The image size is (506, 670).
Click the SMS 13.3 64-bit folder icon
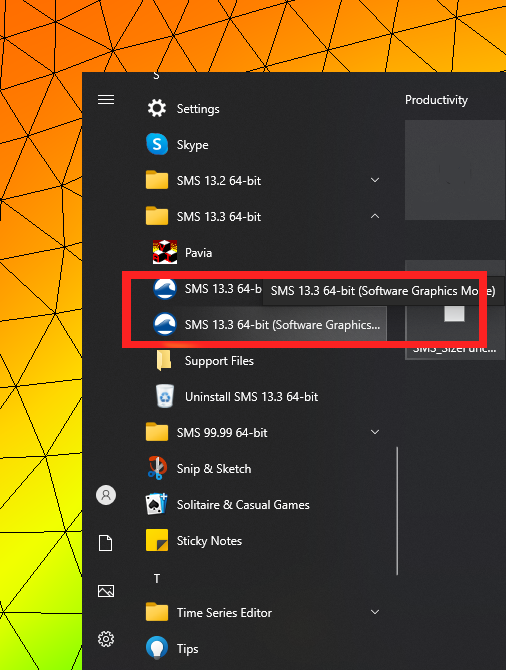click(x=157, y=216)
